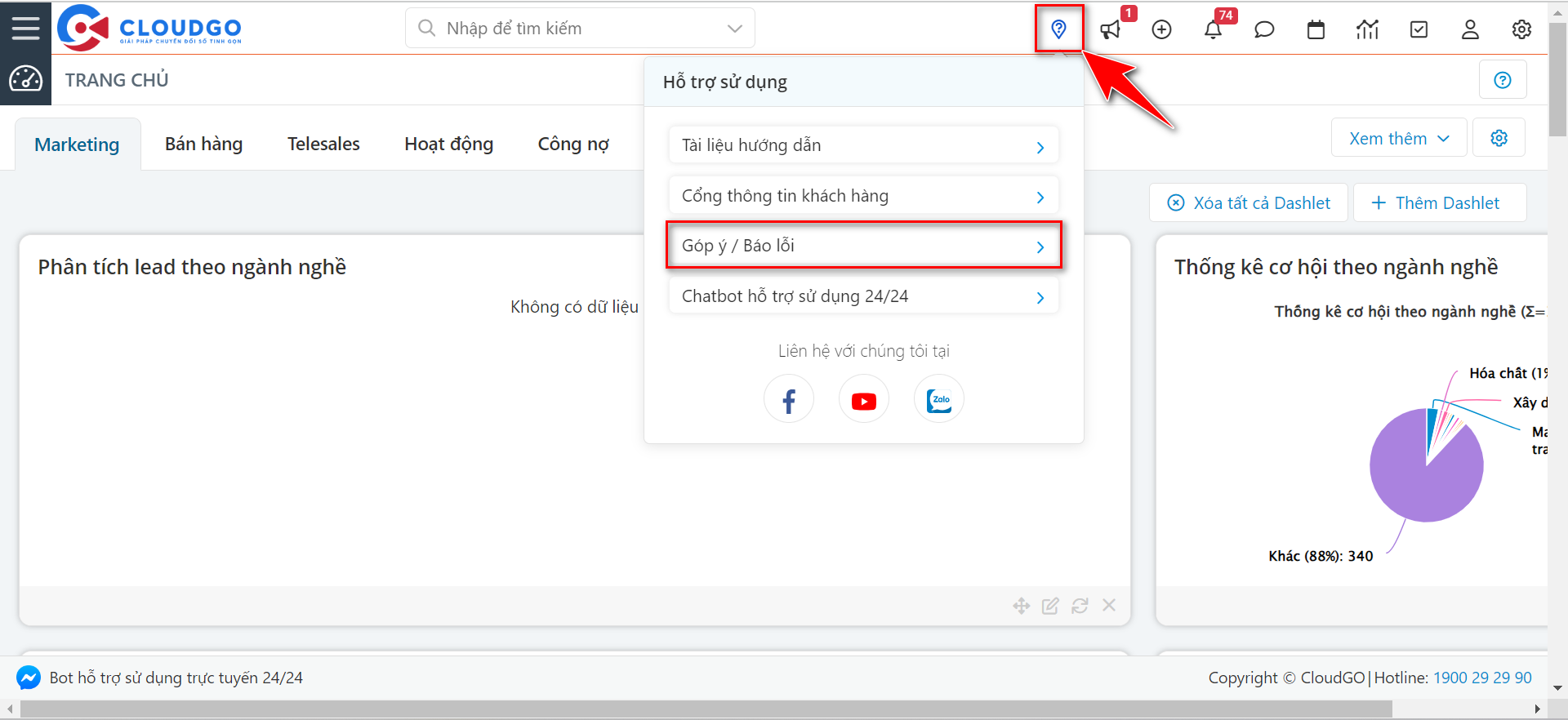Click the announcements megaphone icon

click(1110, 30)
